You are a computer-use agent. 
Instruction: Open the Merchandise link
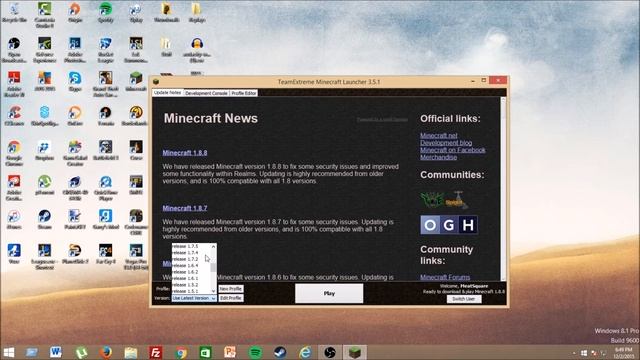(438, 157)
